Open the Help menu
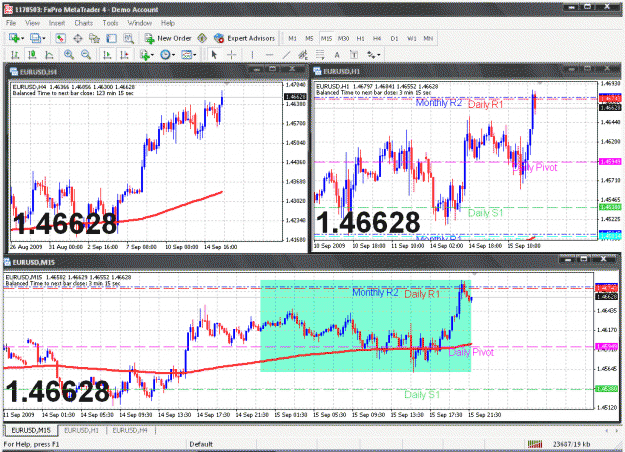The height and width of the screenshot is (452, 625). (x=168, y=23)
